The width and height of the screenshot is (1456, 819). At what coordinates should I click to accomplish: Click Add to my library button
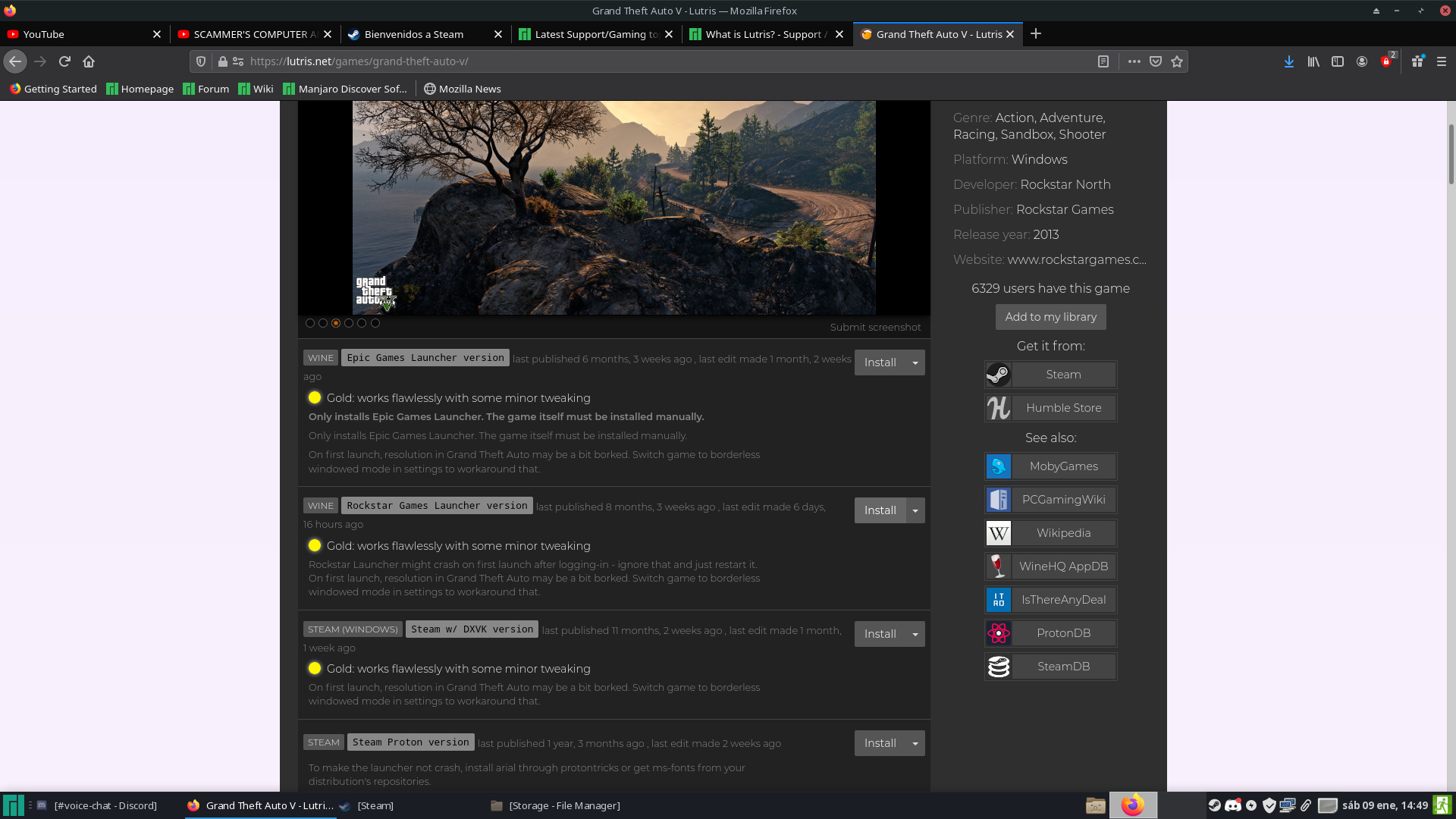pos(1050,316)
